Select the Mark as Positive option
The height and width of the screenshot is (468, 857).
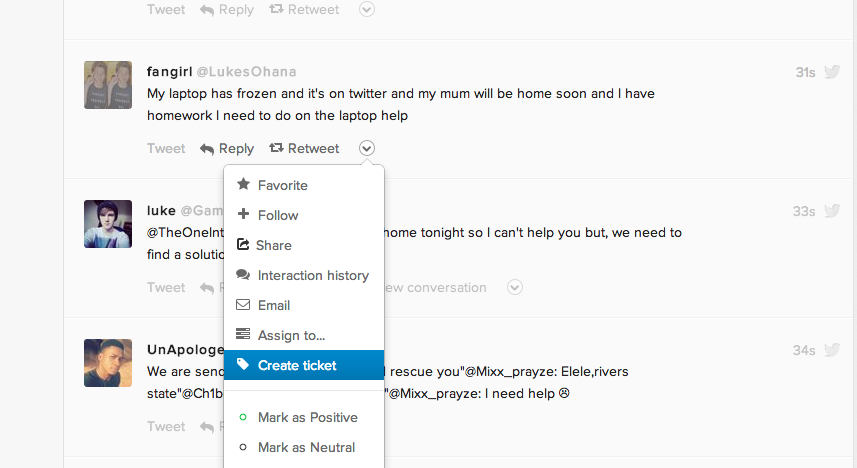pos(307,417)
